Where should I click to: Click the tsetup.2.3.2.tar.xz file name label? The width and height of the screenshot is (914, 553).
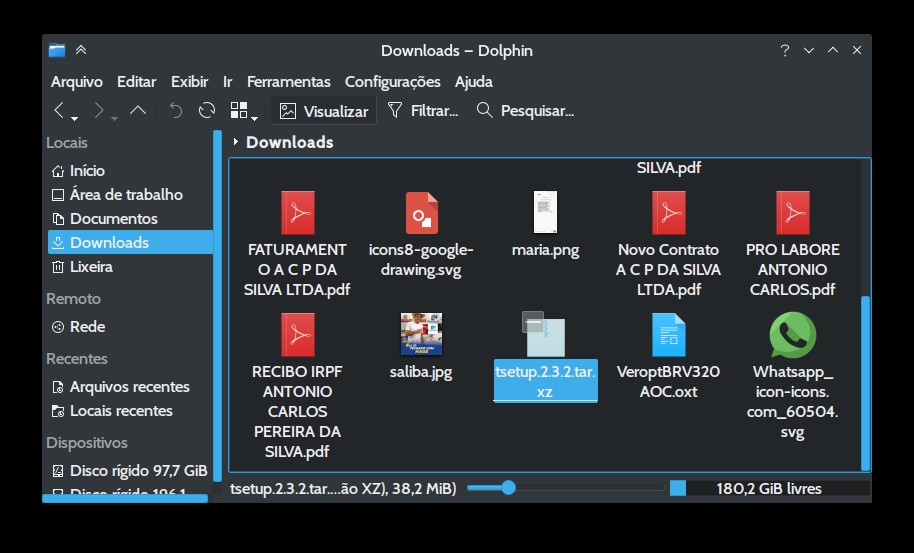click(x=546, y=381)
